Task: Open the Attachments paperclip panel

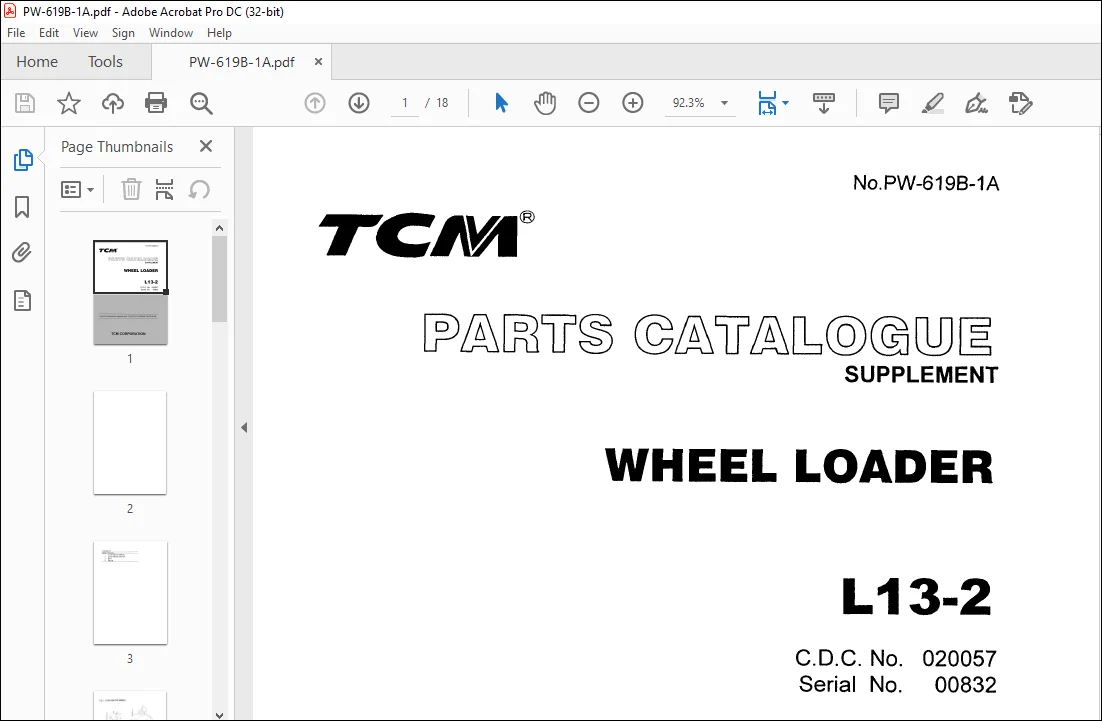Action: (x=22, y=253)
